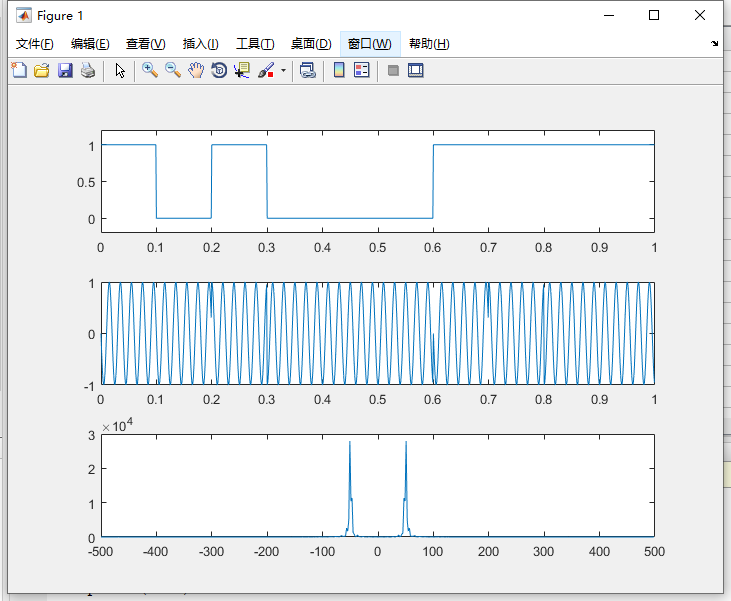Viewport: 731px width, 601px height.
Task: Dock the figure using small arrow
Action: tap(714, 43)
